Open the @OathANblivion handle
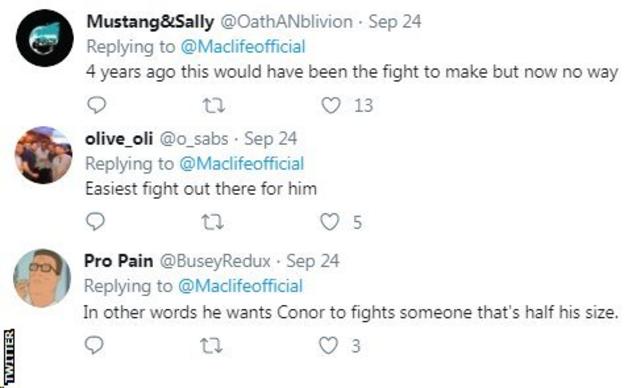This screenshot has height=388, width=624. (286, 21)
